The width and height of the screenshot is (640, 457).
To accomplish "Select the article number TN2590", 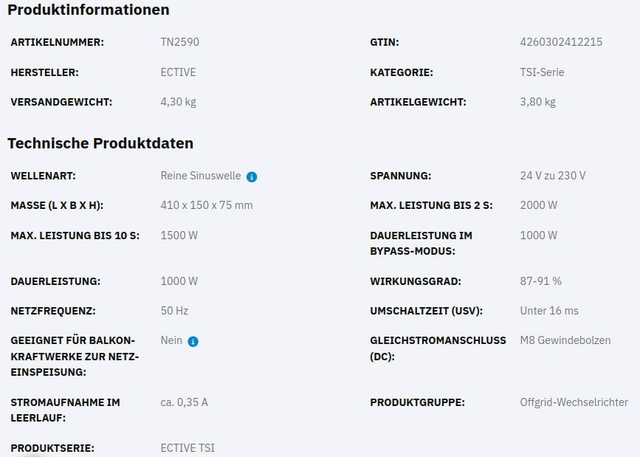I will pyautogui.click(x=179, y=42).
